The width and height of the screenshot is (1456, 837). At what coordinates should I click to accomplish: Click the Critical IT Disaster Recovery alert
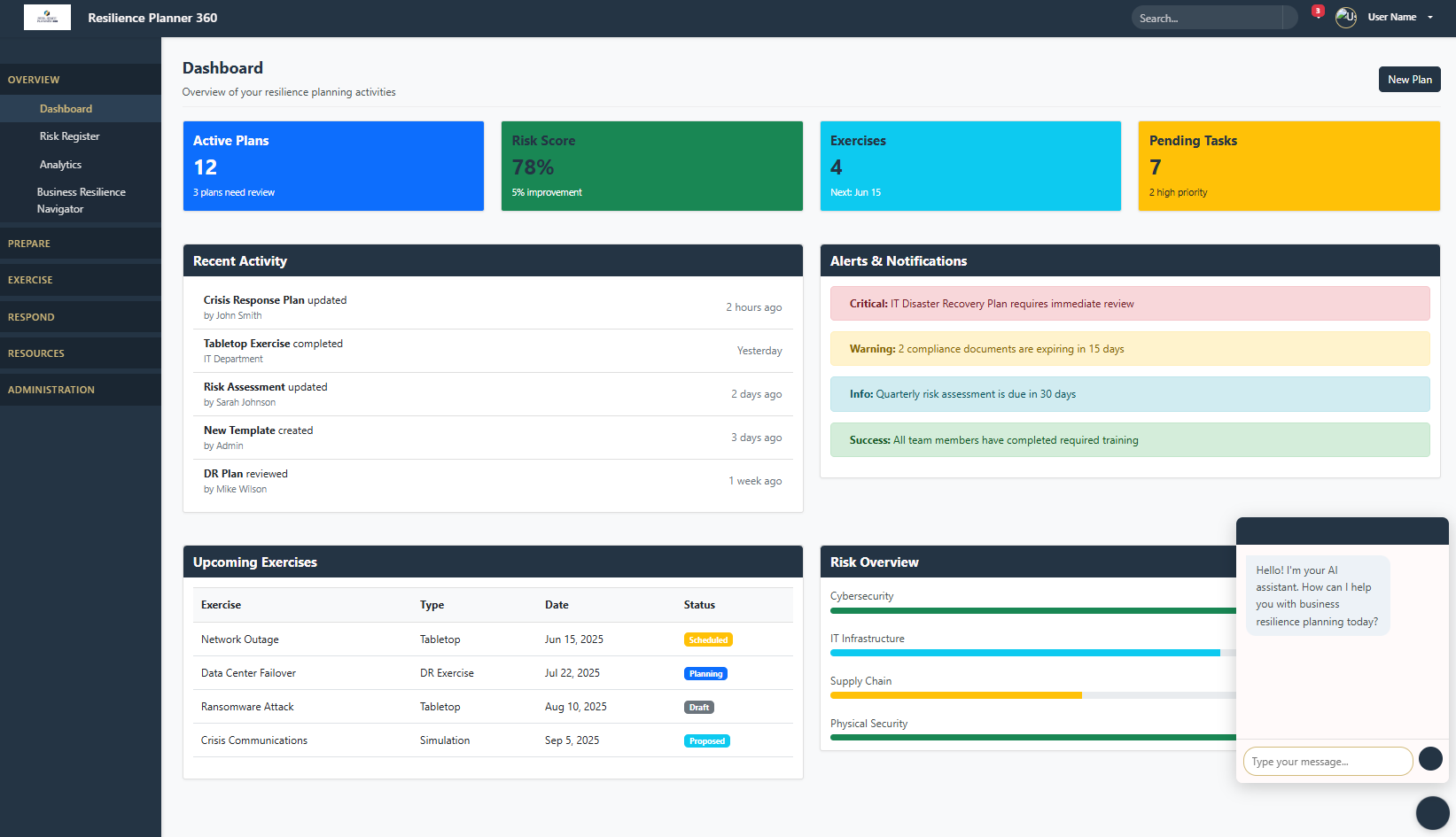1129,303
